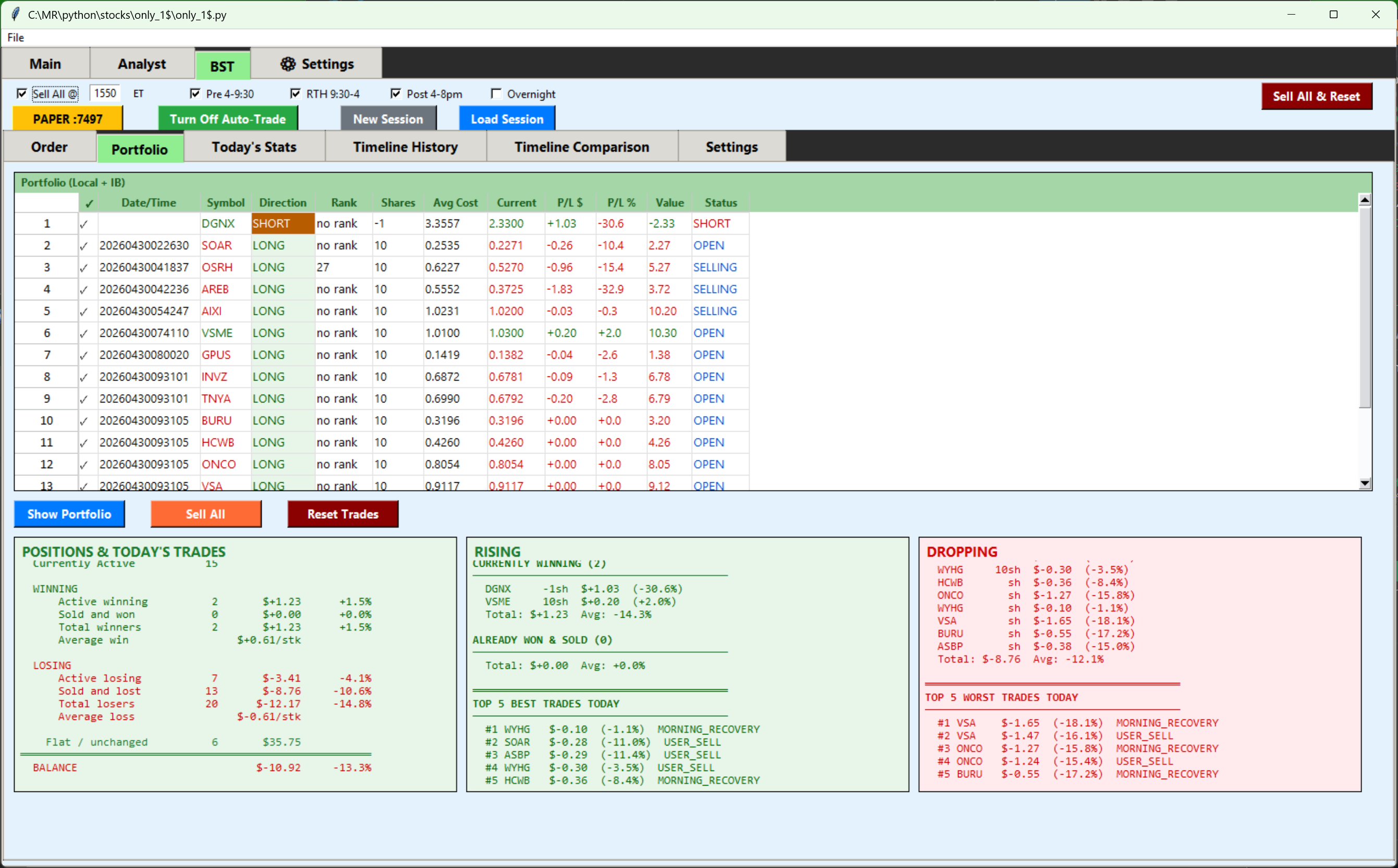Click the BALANCE line in positions panel
Image resolution: width=1398 pixels, height=868 pixels.
[202, 767]
